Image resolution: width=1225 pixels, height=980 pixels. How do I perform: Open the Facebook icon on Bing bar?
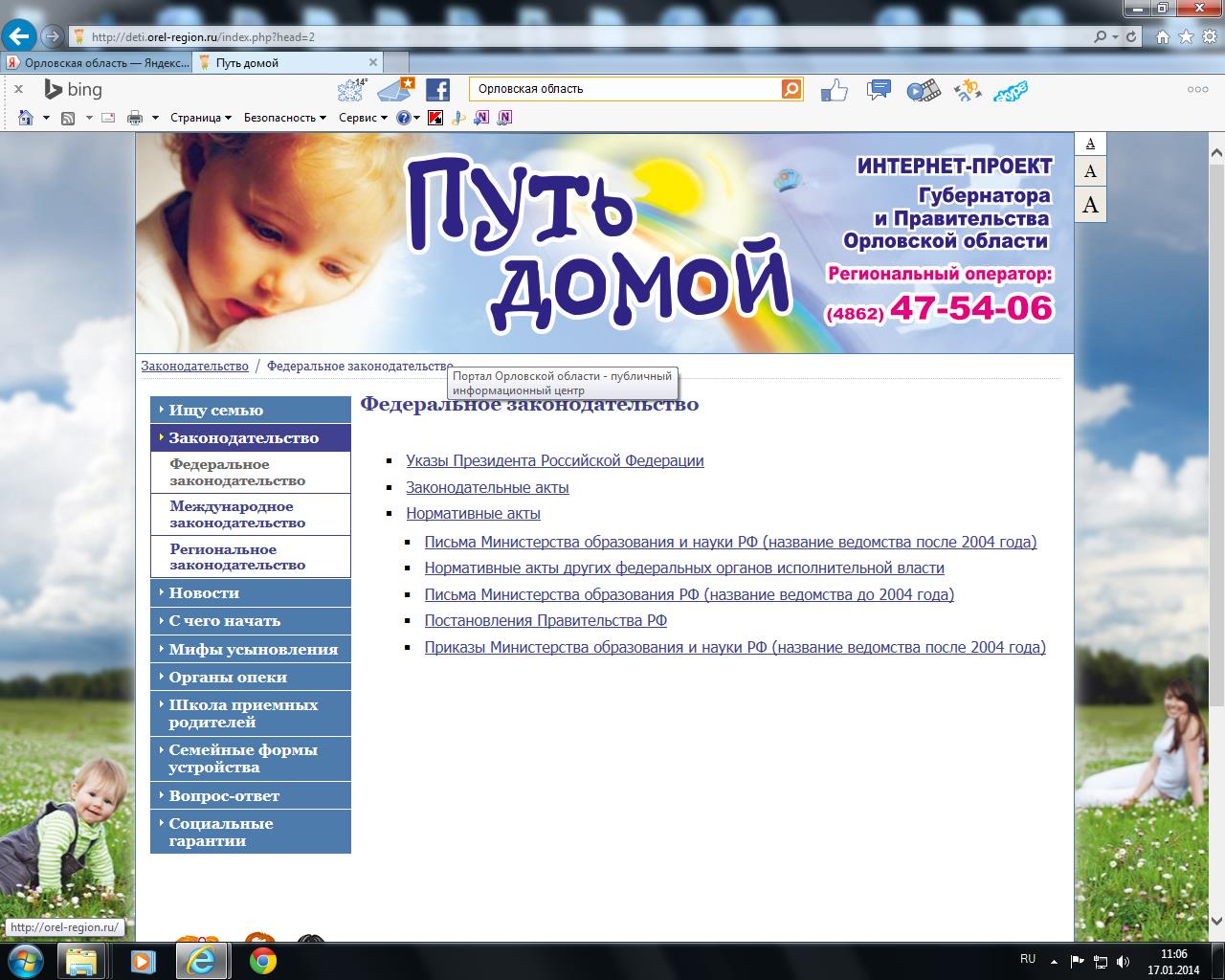[x=437, y=90]
